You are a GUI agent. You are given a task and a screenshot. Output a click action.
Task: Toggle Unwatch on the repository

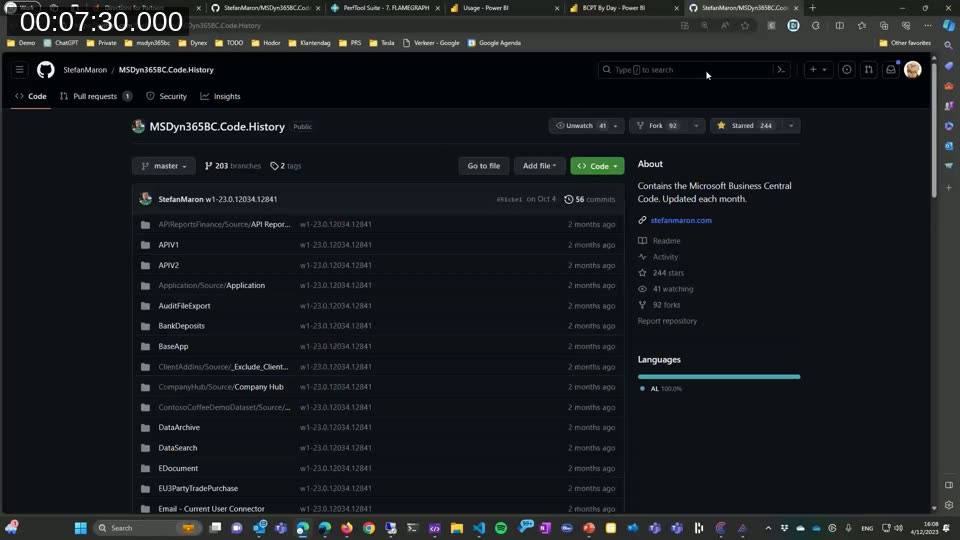(x=580, y=126)
